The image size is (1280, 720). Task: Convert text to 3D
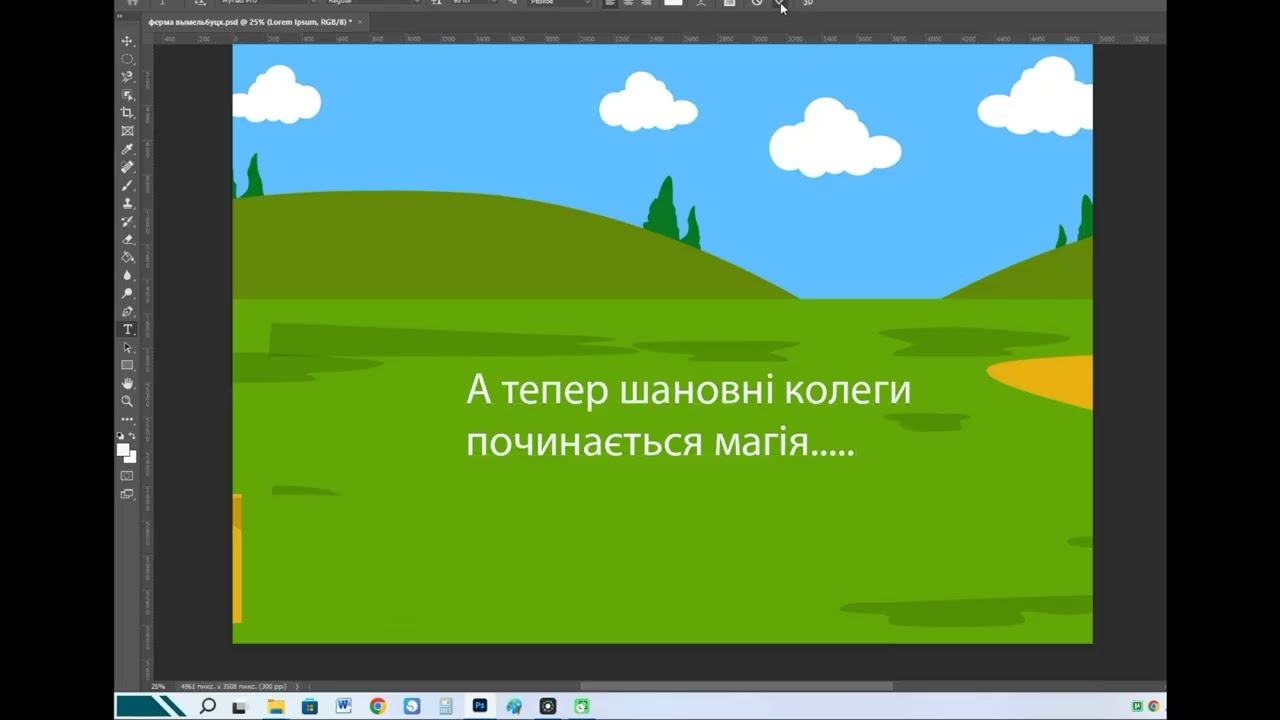(x=808, y=3)
